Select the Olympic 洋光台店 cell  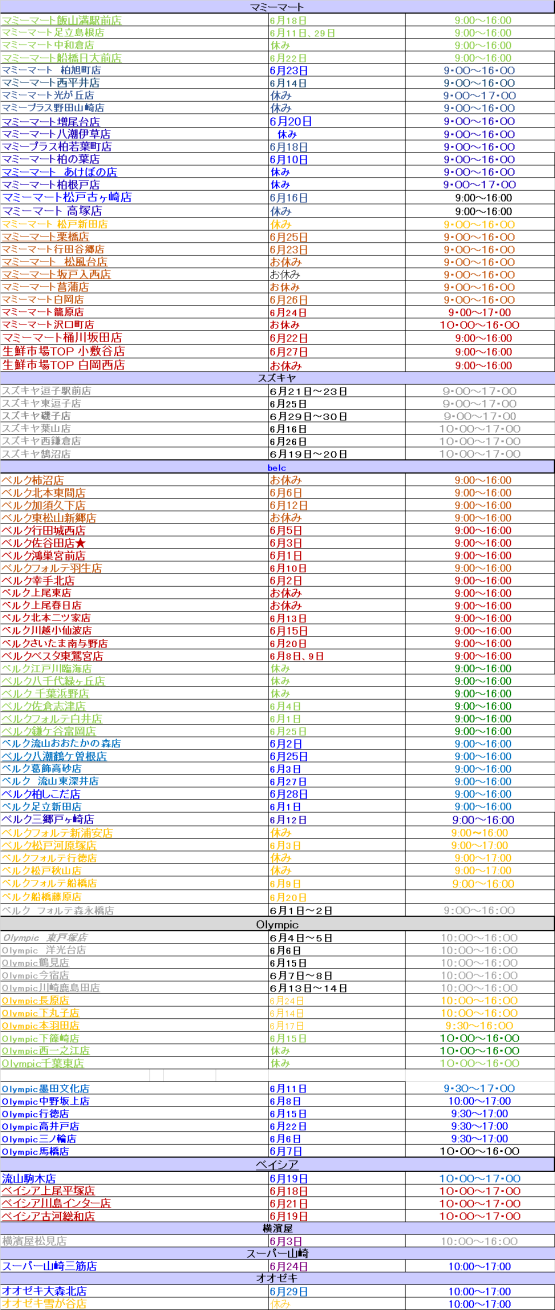coord(134,950)
